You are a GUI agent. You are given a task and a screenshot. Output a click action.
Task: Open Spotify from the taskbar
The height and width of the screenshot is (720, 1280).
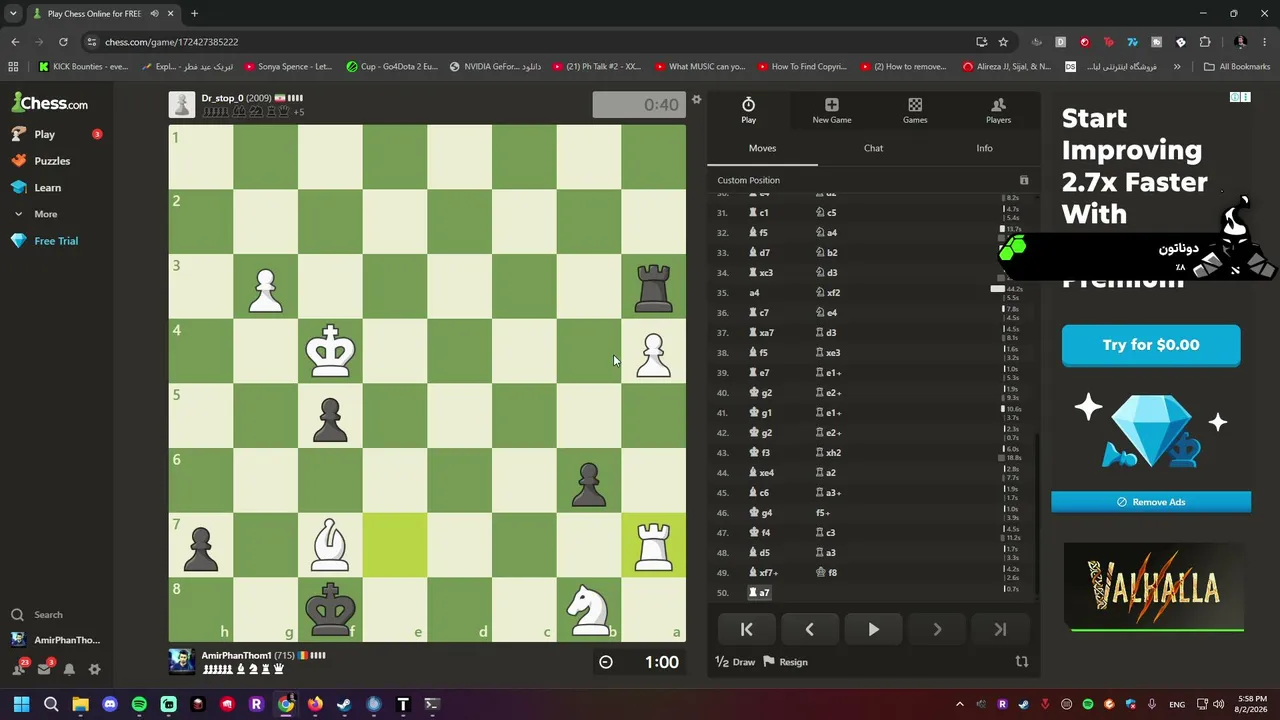(139, 704)
